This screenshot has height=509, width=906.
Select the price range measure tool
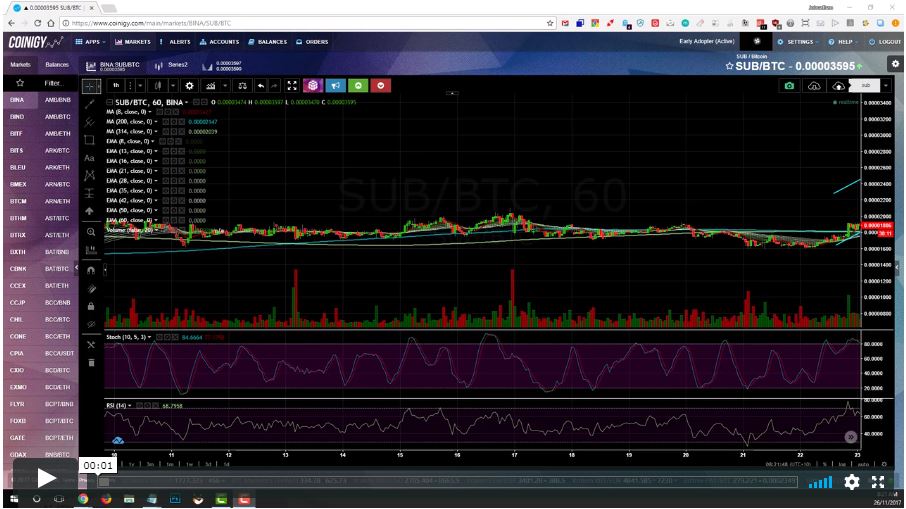pos(90,194)
